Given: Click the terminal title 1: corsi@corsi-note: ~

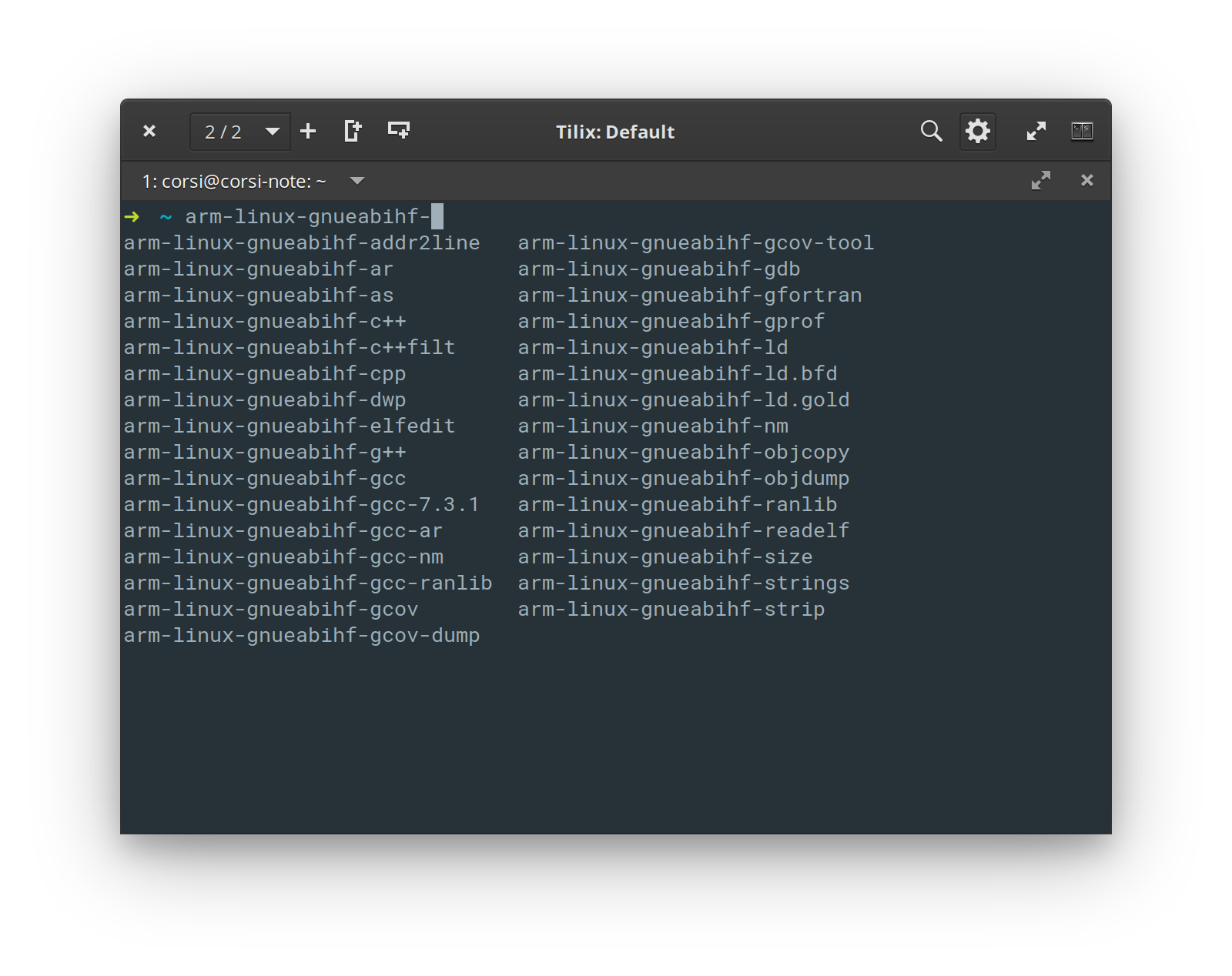Looking at the screenshot, I should coord(234,182).
